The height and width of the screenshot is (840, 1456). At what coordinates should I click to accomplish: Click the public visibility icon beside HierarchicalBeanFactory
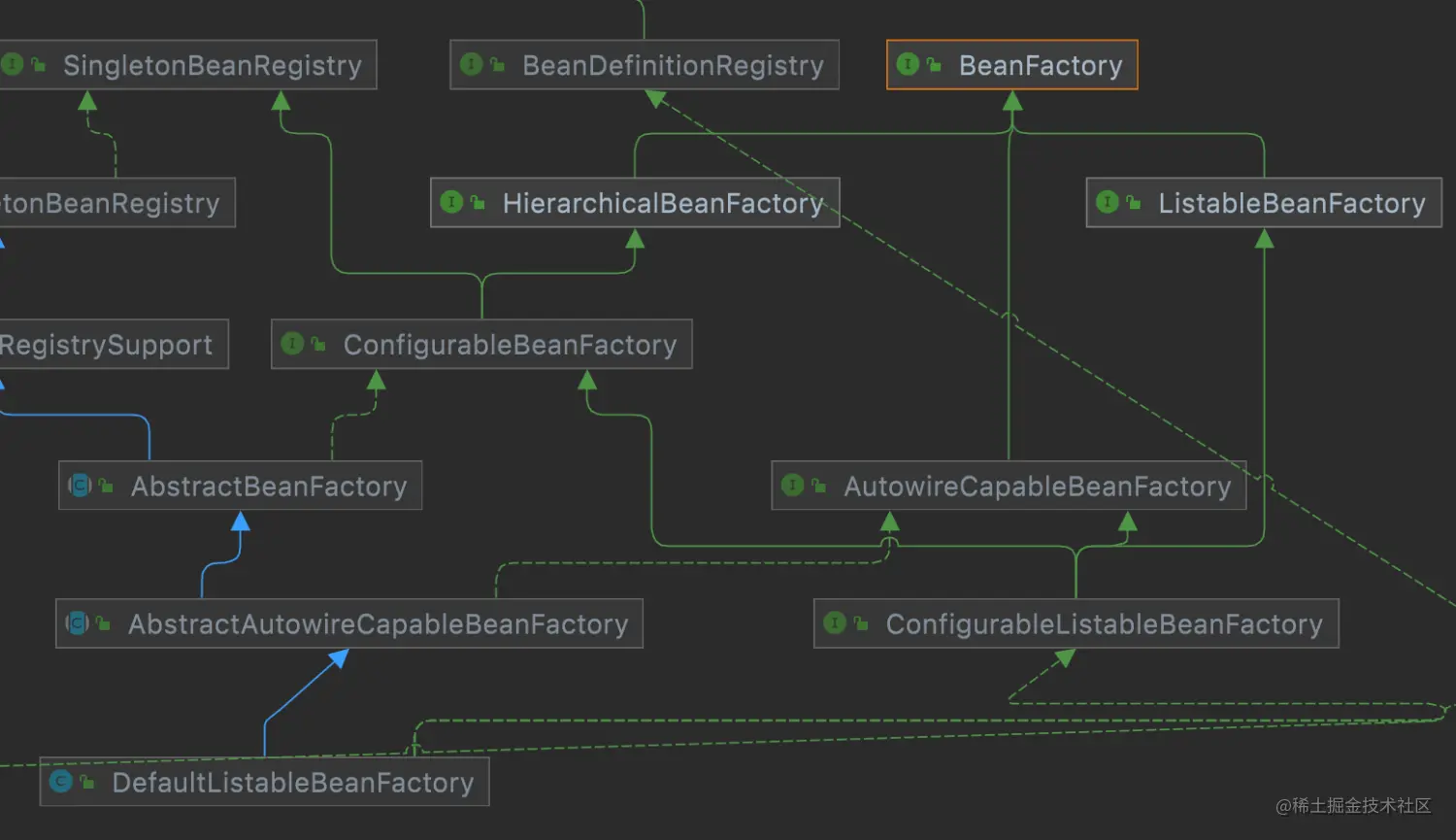coord(478,203)
